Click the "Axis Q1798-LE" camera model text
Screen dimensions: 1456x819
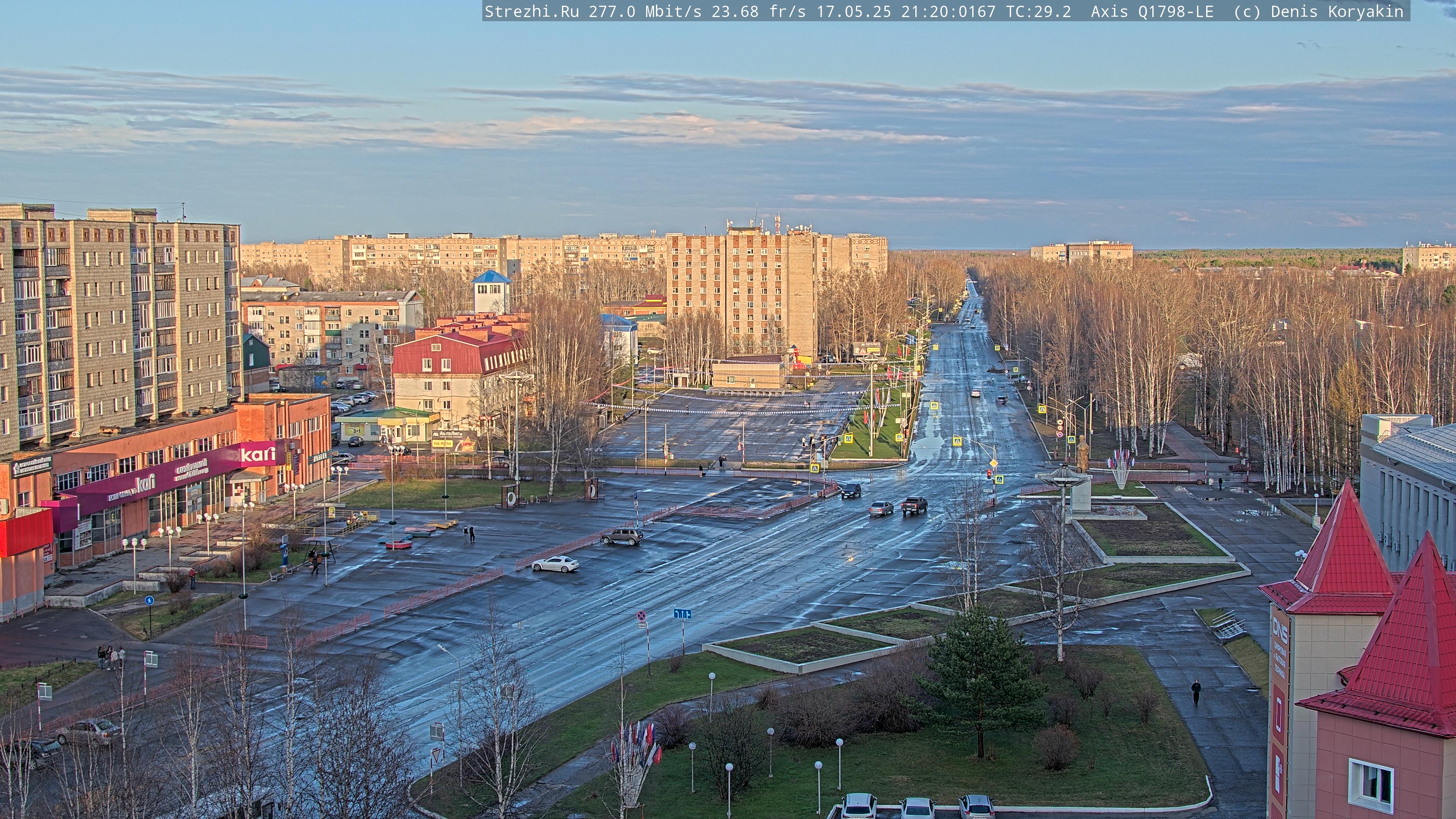[x=1152, y=12]
